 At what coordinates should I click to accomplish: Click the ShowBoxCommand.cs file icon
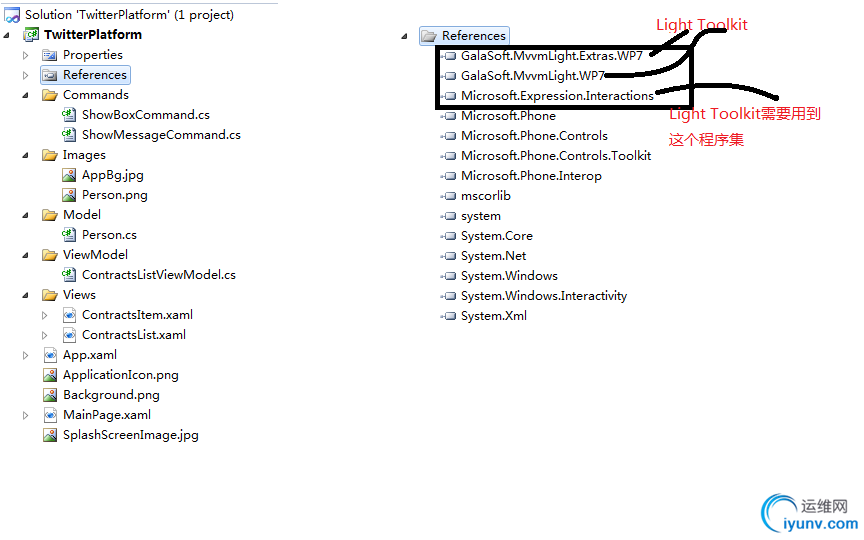pyautogui.click(x=69, y=115)
